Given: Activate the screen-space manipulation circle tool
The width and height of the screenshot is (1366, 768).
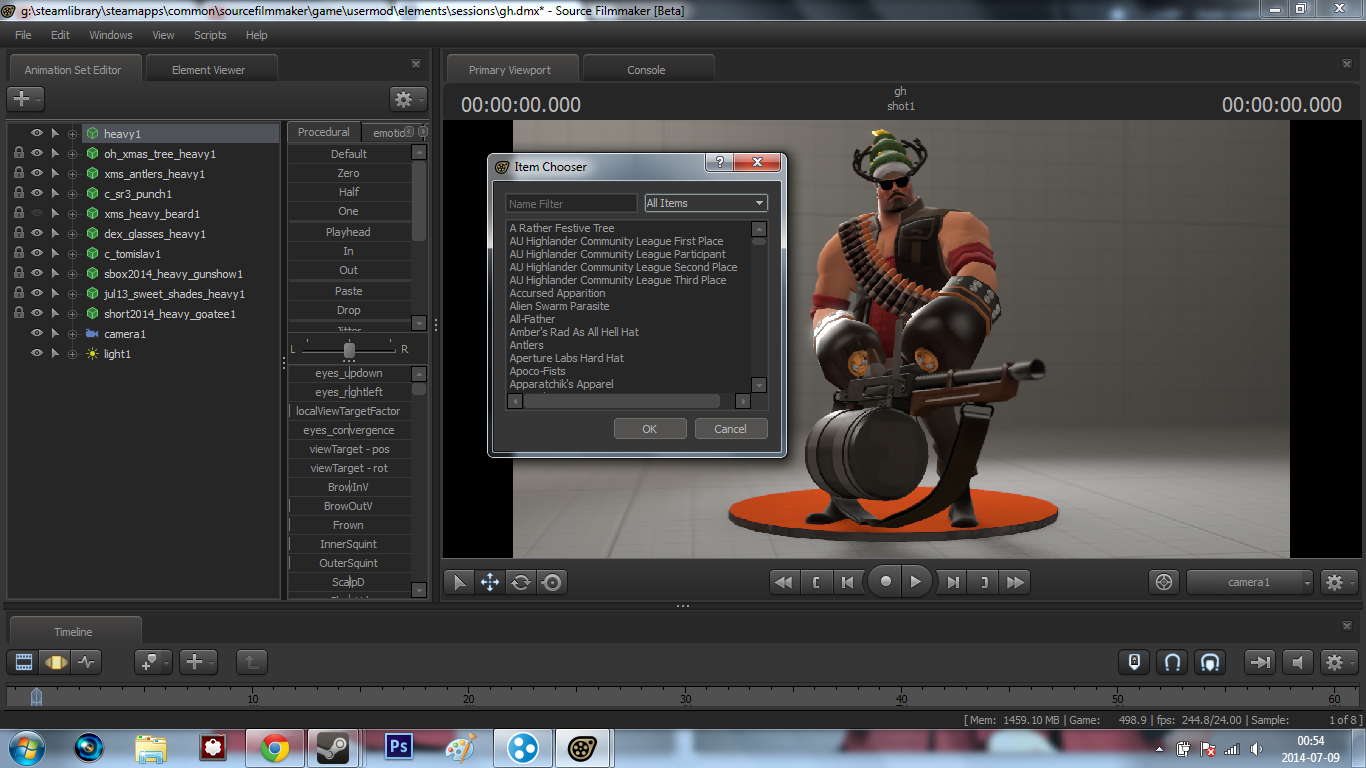Looking at the screenshot, I should click(552, 582).
